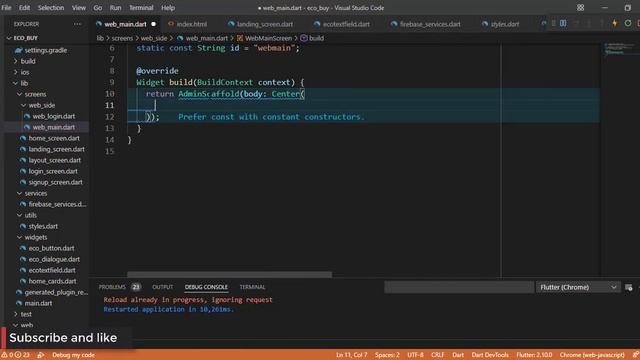This screenshot has width=640, height=360.
Task: Open Flutter (Chrome) debug session dropdown
Action: pyautogui.click(x=578, y=287)
